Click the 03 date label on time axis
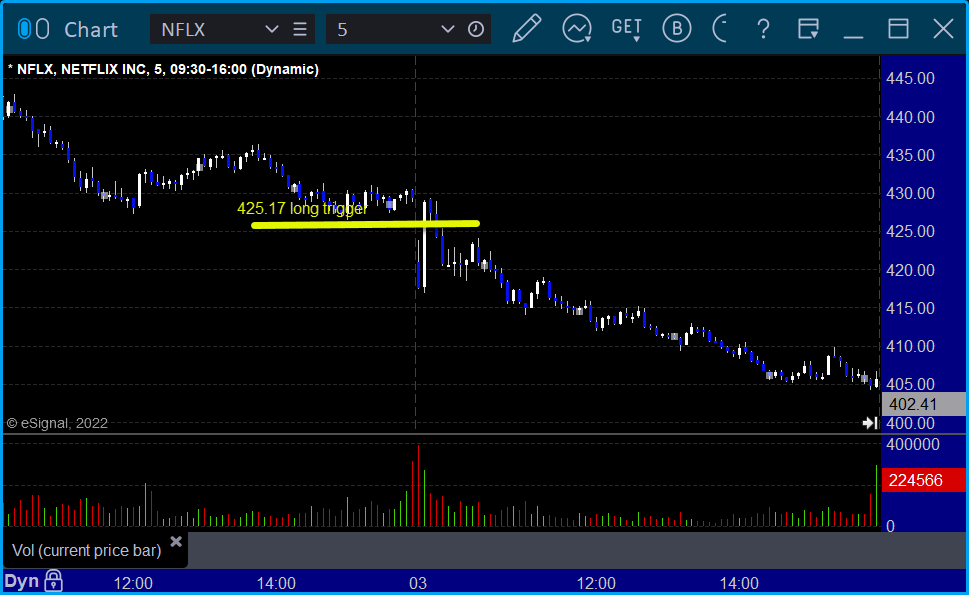The height and width of the screenshot is (595, 969). [418, 583]
